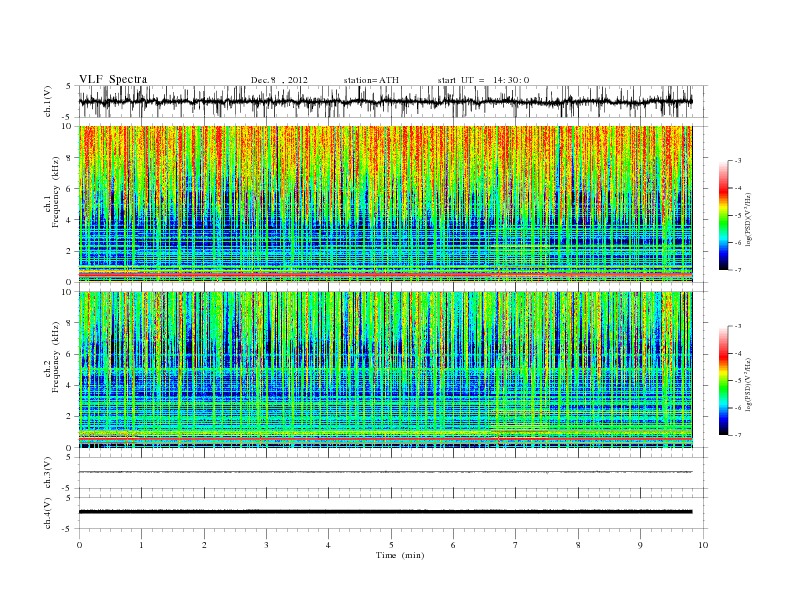Click ch.1 colorbar 'log(PSD)(V²/Hz)' label
This screenshot has height=612, width=792.
748,220
